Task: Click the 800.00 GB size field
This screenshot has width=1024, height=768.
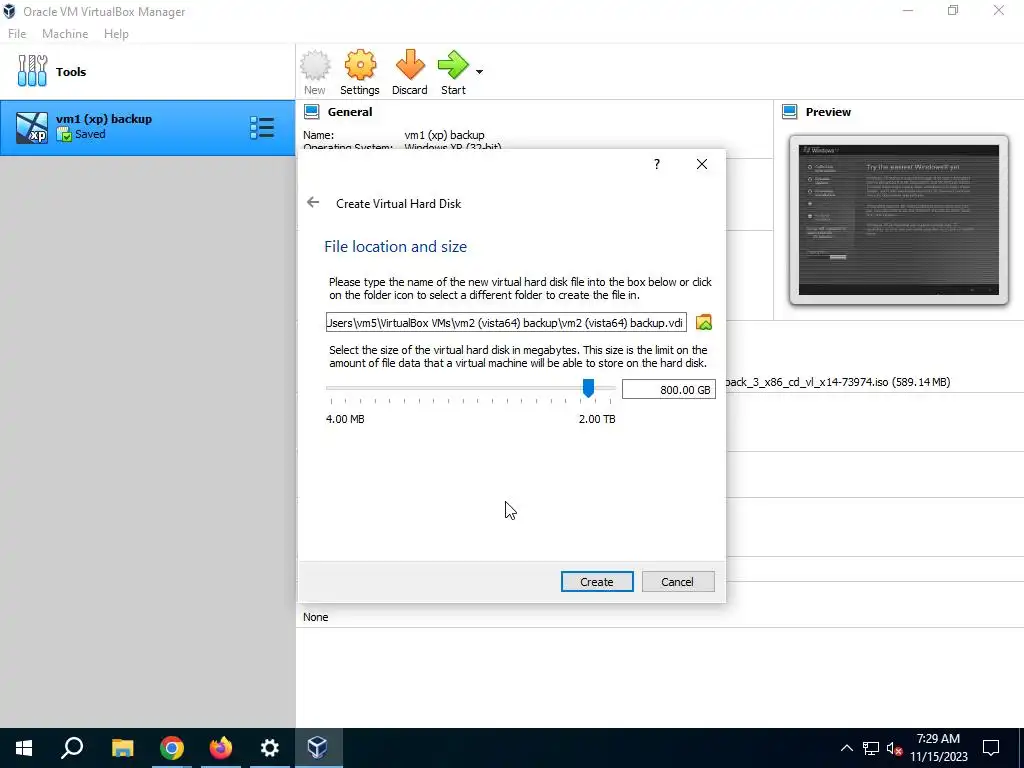Action: coord(669,390)
